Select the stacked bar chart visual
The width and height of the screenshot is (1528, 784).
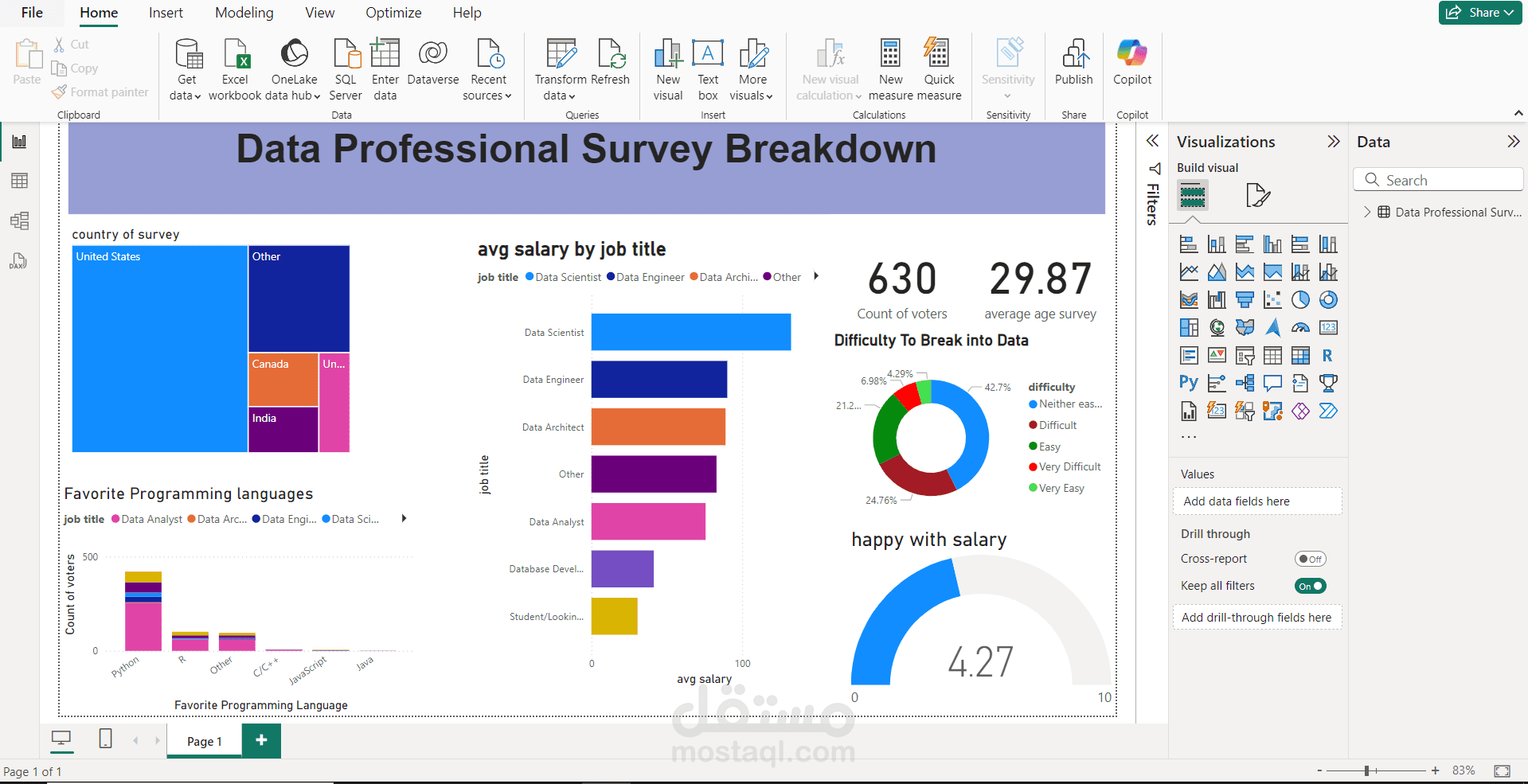1189,244
